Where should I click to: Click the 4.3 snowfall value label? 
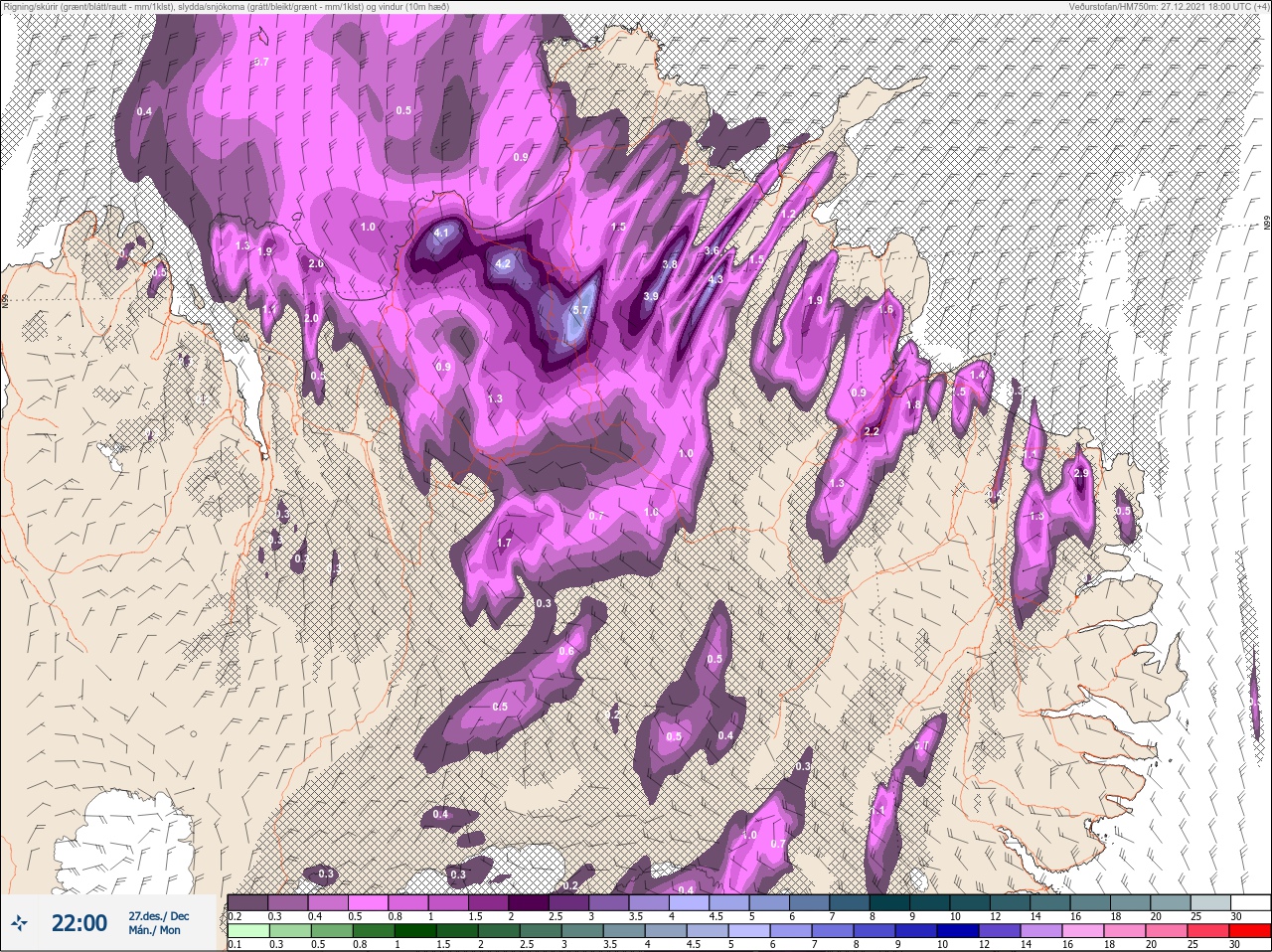coord(715,280)
